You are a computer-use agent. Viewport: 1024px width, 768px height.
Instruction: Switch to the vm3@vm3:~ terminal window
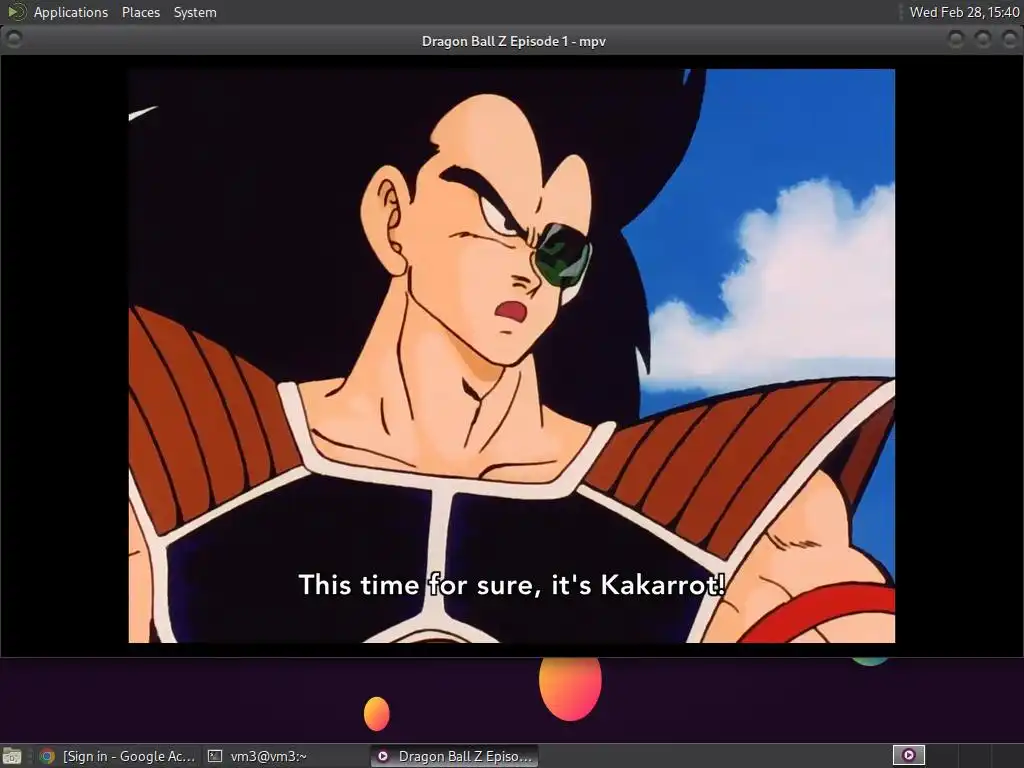[x=285, y=756]
